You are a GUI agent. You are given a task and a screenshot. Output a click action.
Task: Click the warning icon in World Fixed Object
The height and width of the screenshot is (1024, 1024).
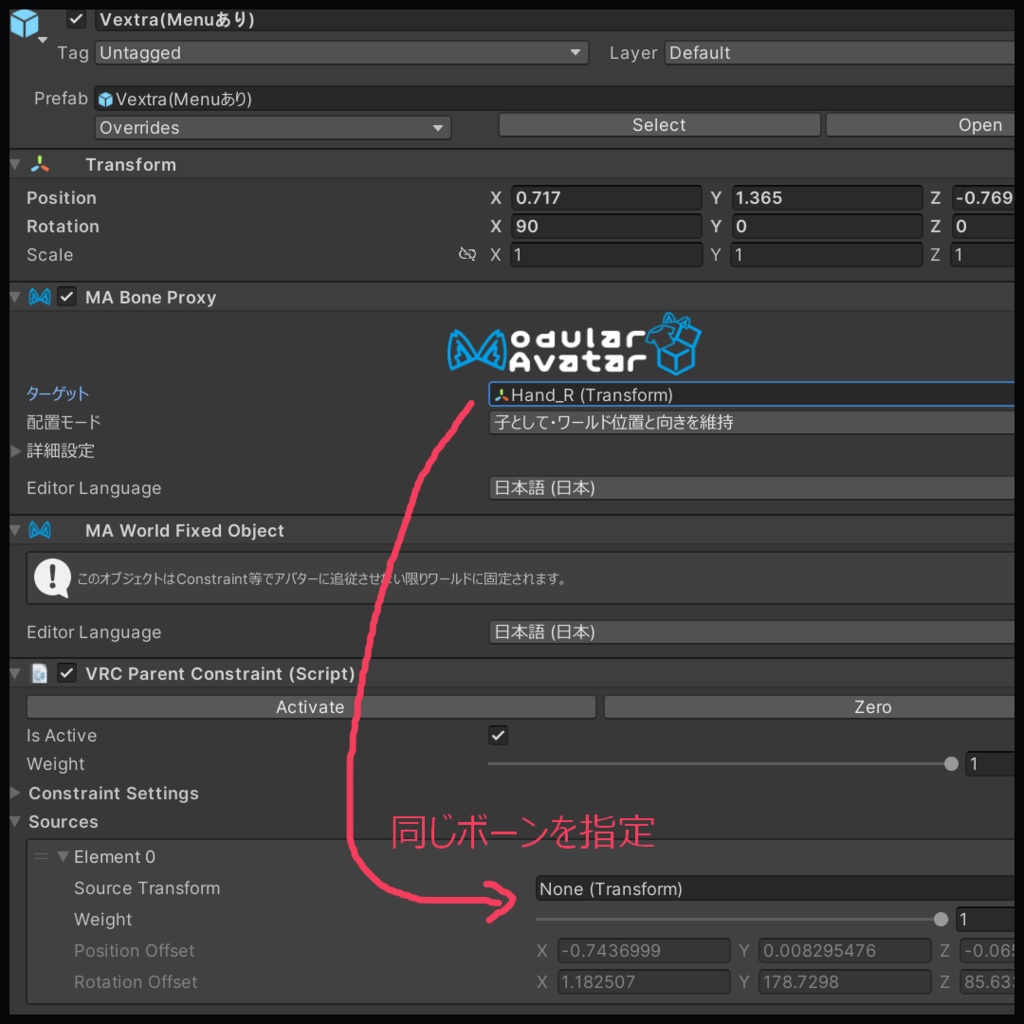(52, 578)
